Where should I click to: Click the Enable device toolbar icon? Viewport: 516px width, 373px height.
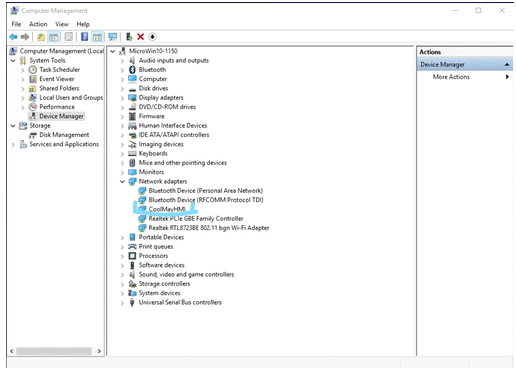click(129, 37)
